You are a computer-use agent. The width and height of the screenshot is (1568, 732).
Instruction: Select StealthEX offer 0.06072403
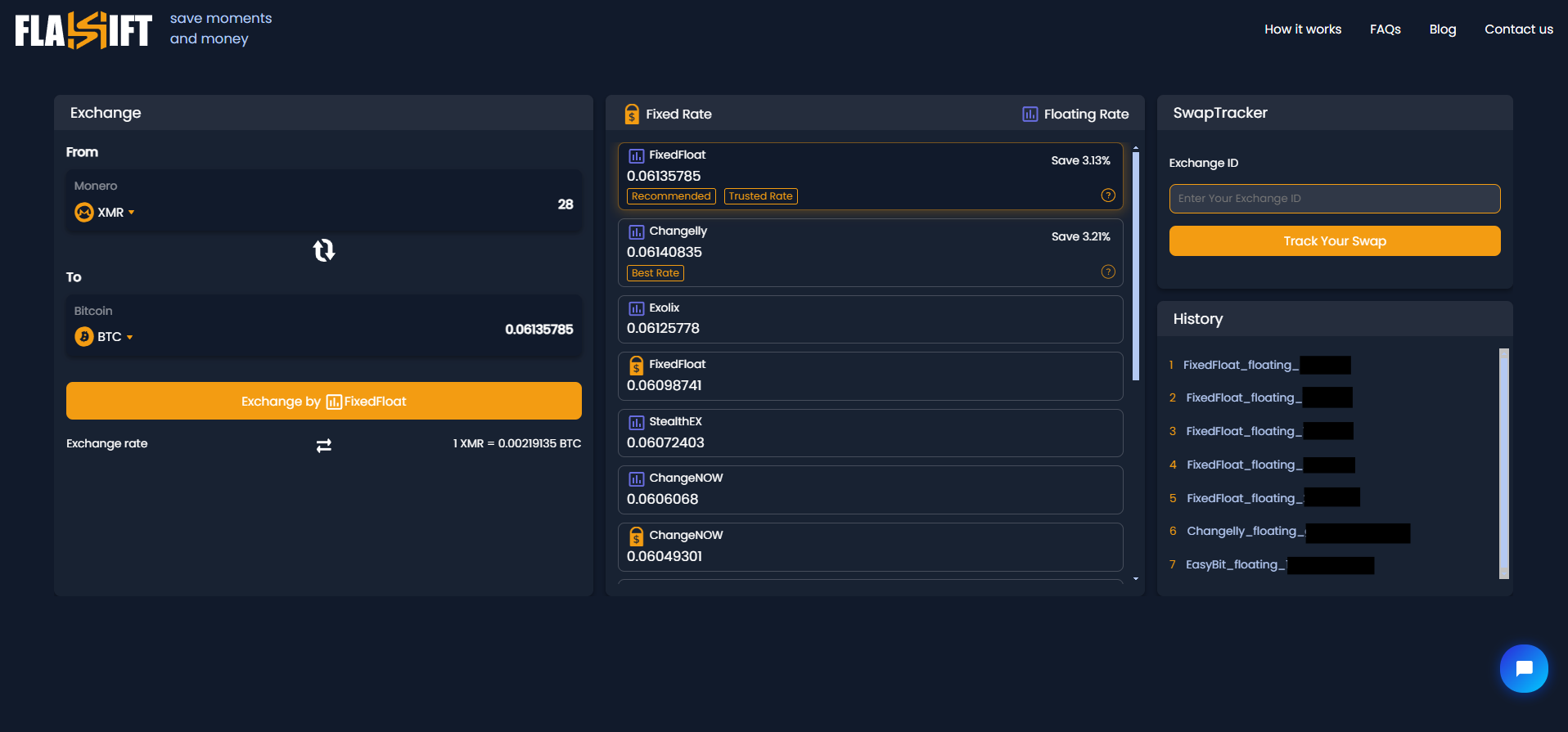871,433
